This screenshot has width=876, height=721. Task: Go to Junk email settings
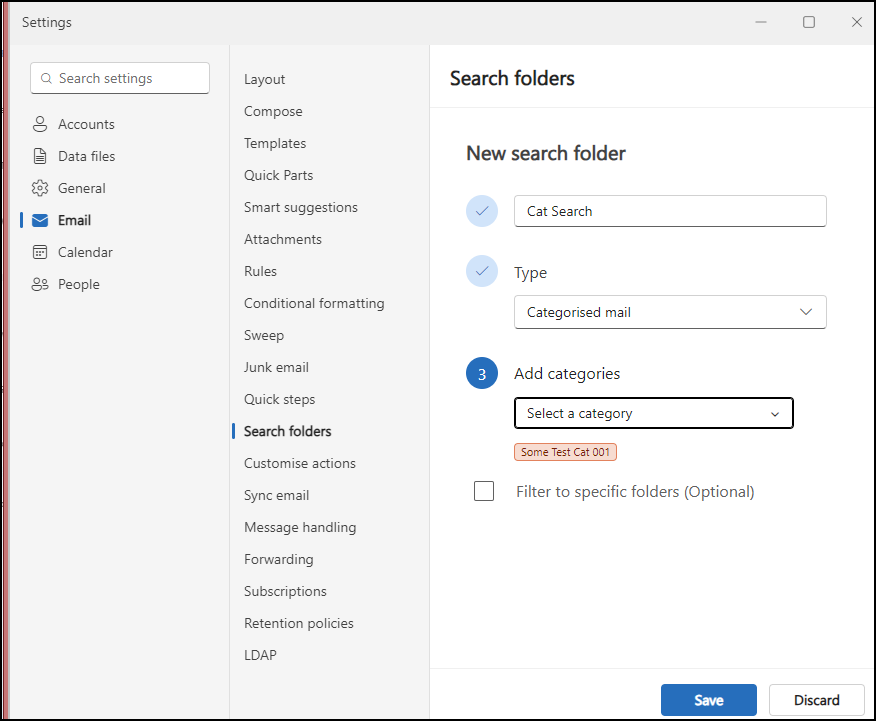(276, 367)
